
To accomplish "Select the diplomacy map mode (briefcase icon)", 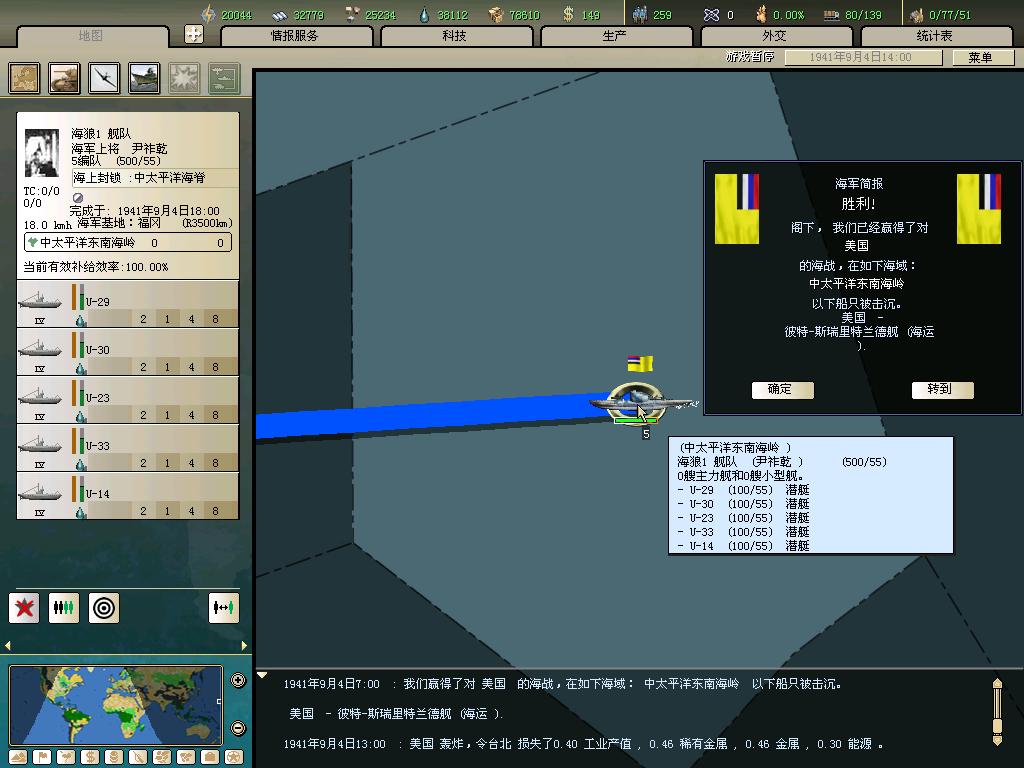I will 210,757.
